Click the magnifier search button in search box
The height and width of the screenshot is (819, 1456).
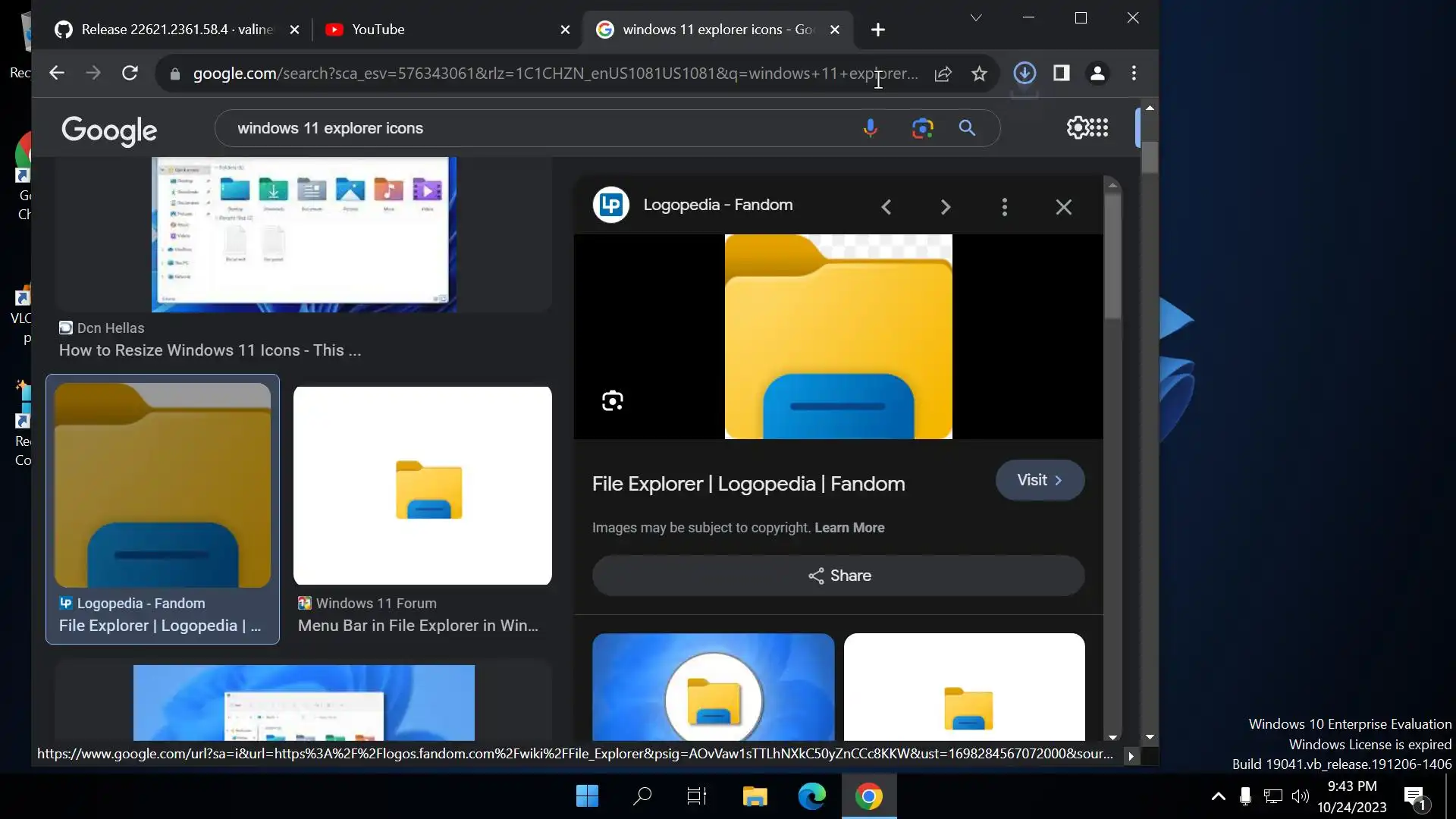pyautogui.click(x=967, y=128)
